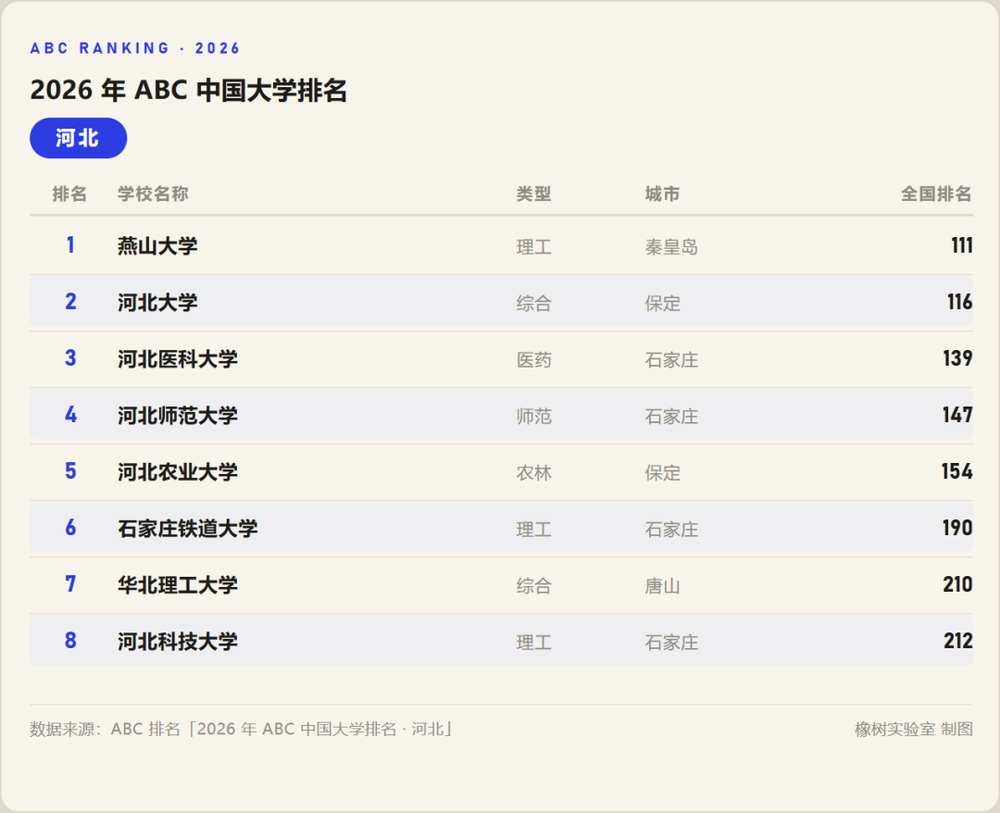Select national rank 190
The width and height of the screenshot is (1000, 813).
pyautogui.click(x=958, y=528)
